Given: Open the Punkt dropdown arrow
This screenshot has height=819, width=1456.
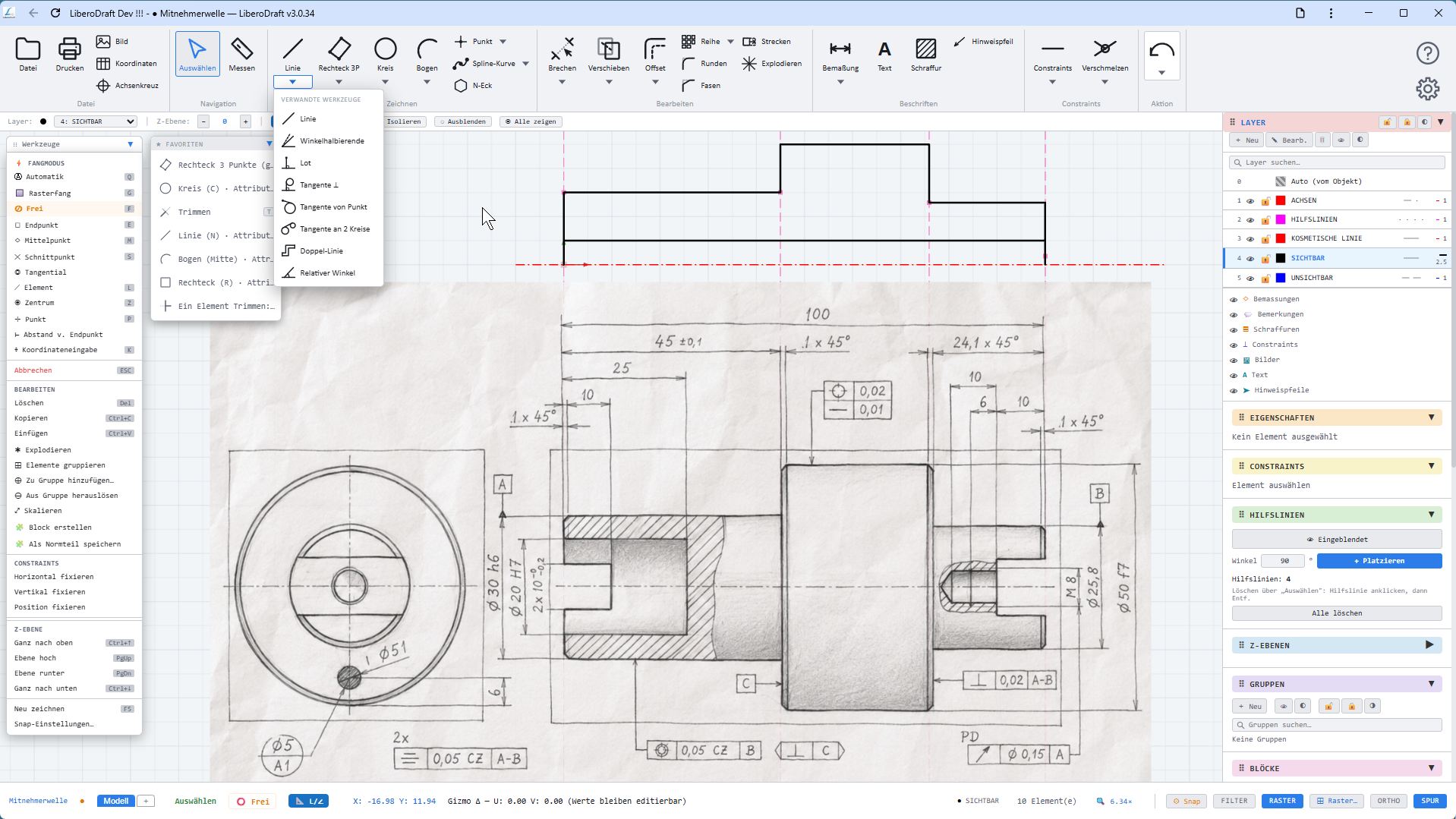Looking at the screenshot, I should click(503, 42).
